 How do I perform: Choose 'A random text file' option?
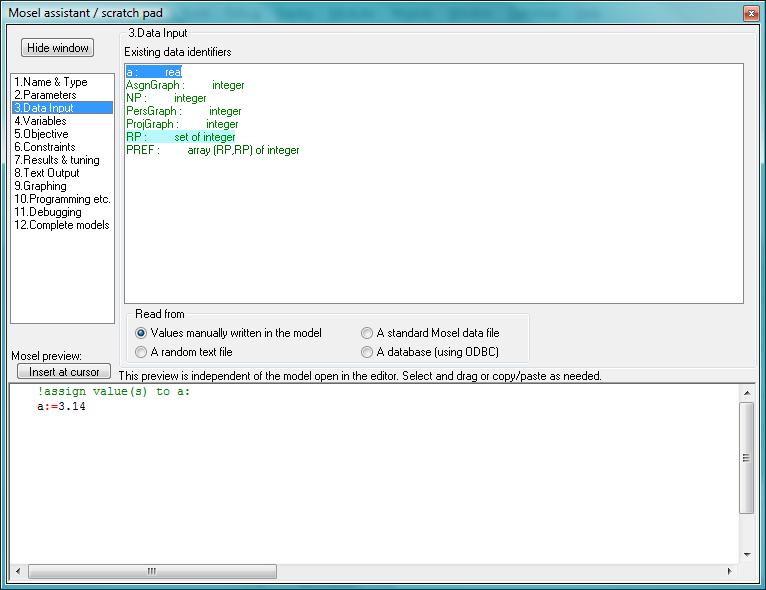coord(141,352)
